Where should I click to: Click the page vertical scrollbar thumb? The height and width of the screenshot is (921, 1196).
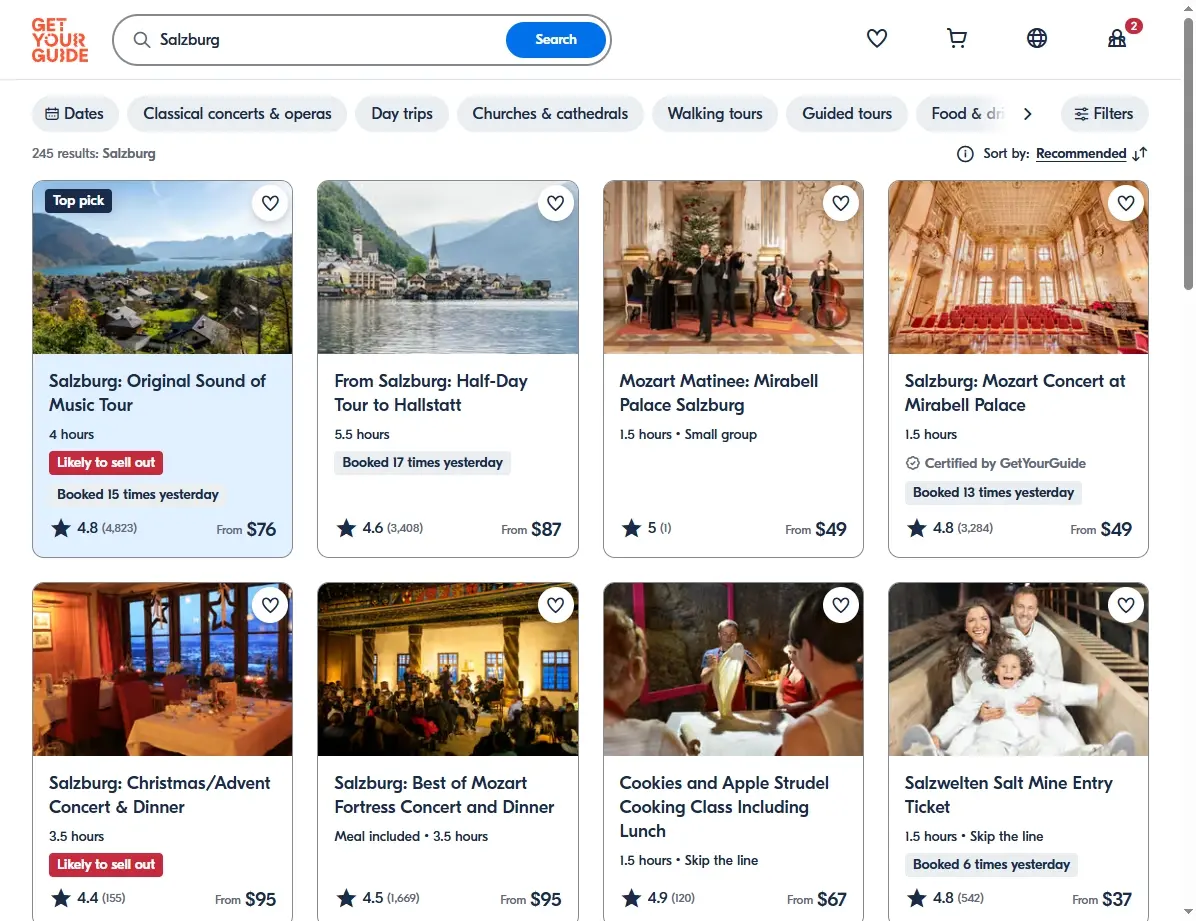pos(1188,153)
